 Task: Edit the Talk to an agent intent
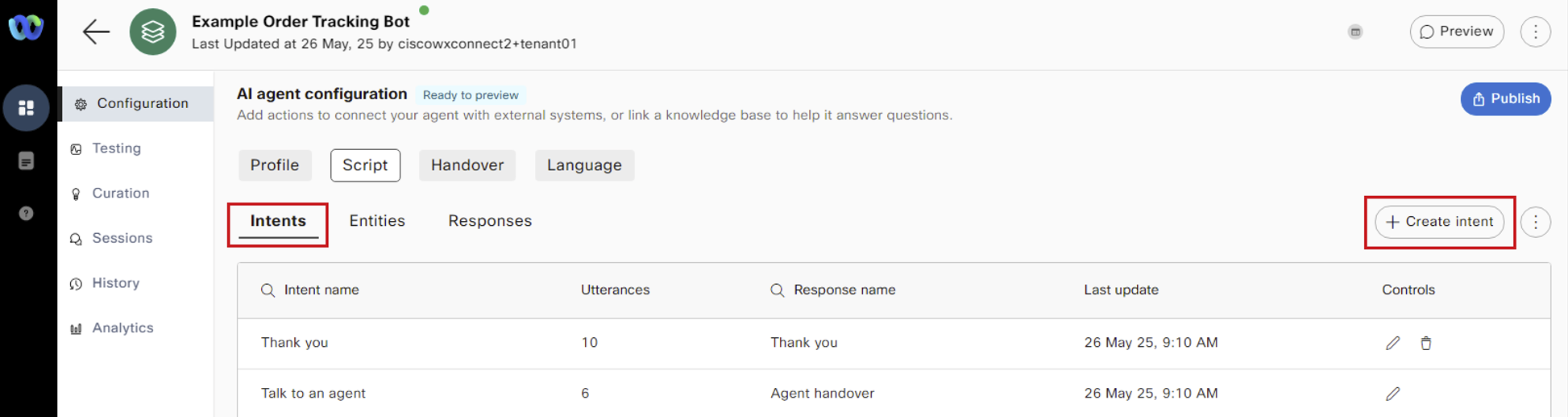(1392, 394)
